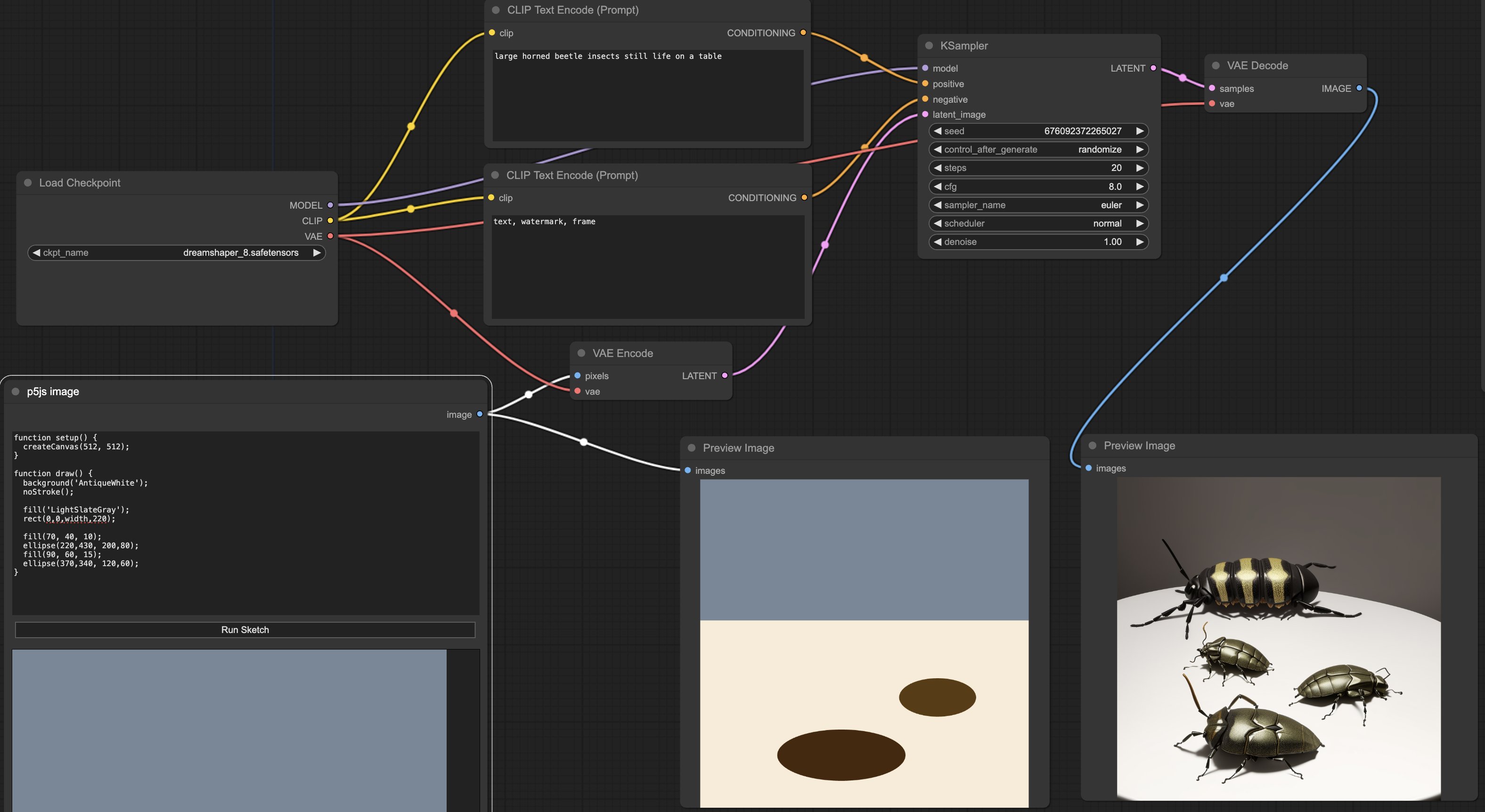Click the KSampler positive input socket
This screenshot has height=812, width=1485.
click(925, 83)
